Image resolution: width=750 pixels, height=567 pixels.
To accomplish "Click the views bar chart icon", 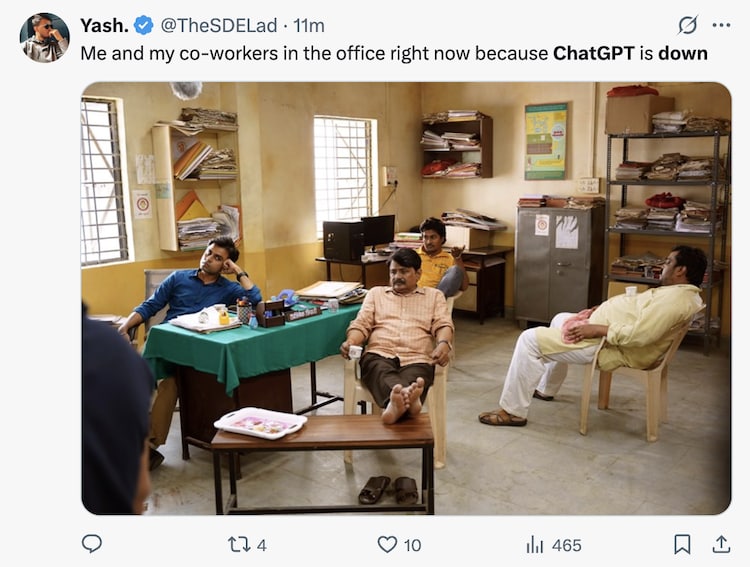I will pyautogui.click(x=535, y=544).
